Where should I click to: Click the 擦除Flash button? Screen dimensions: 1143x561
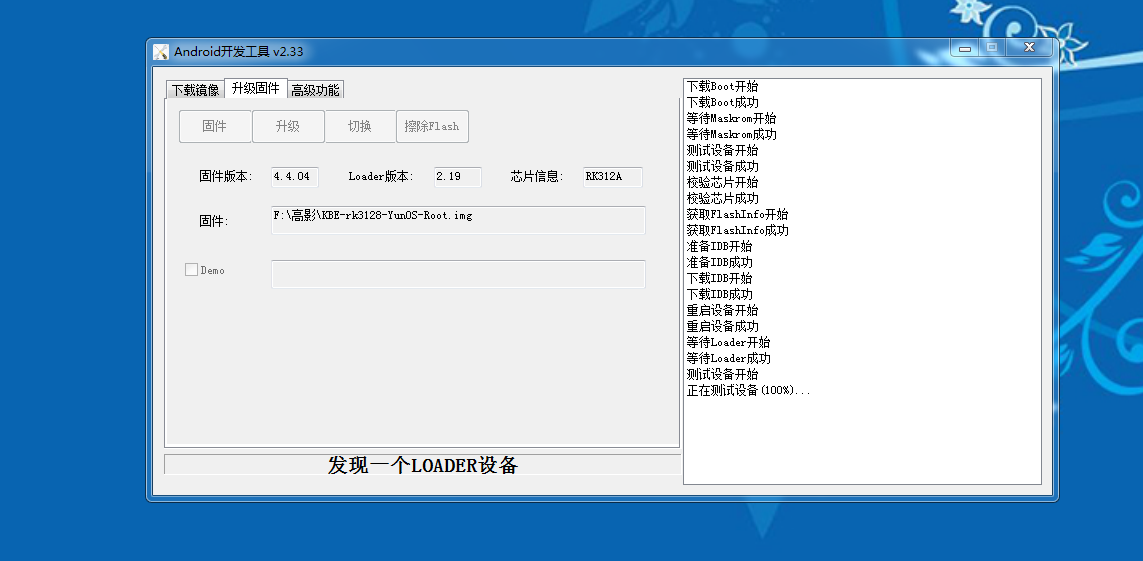click(x=432, y=126)
